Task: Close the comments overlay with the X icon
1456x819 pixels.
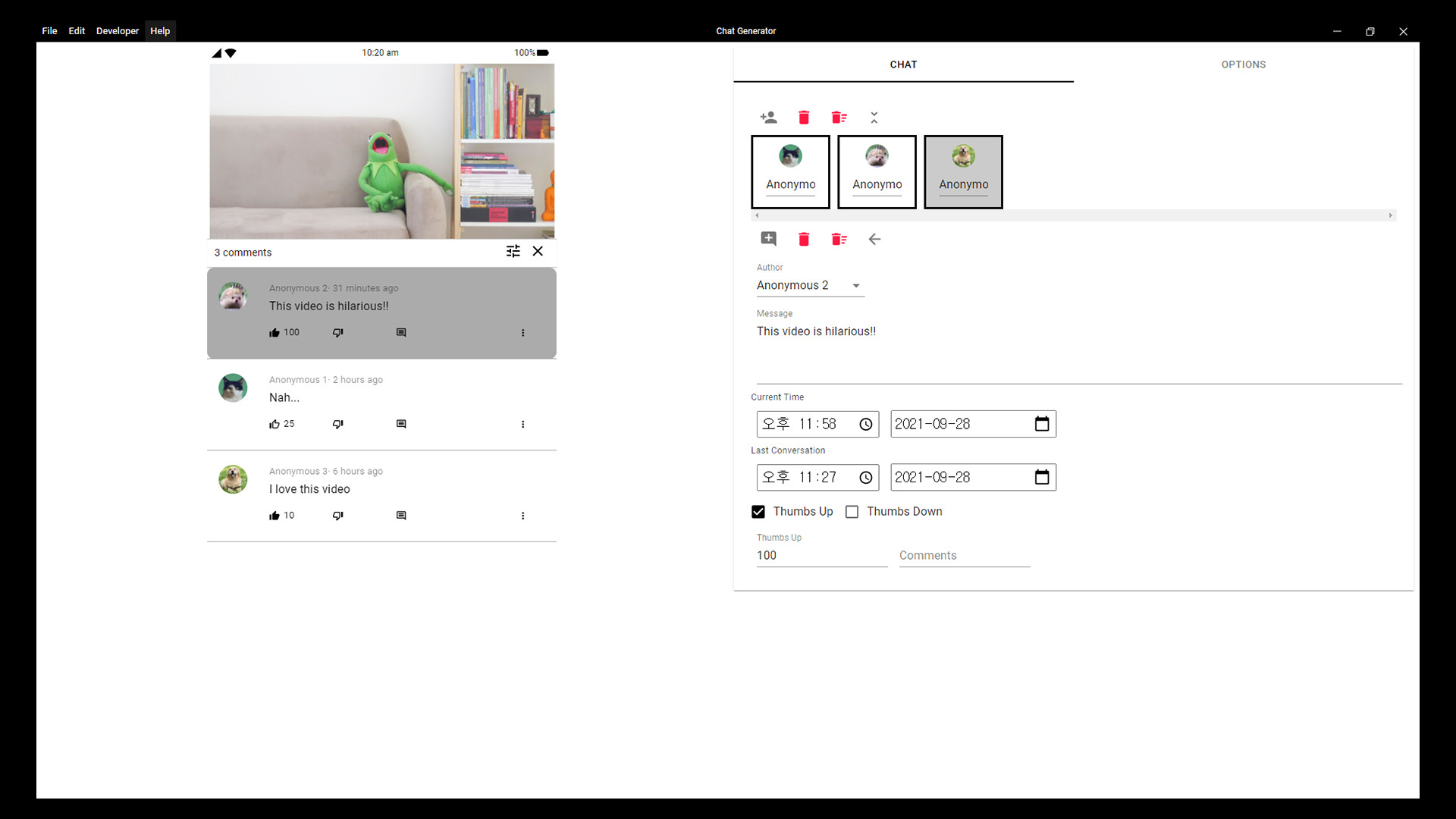Action: (x=538, y=251)
